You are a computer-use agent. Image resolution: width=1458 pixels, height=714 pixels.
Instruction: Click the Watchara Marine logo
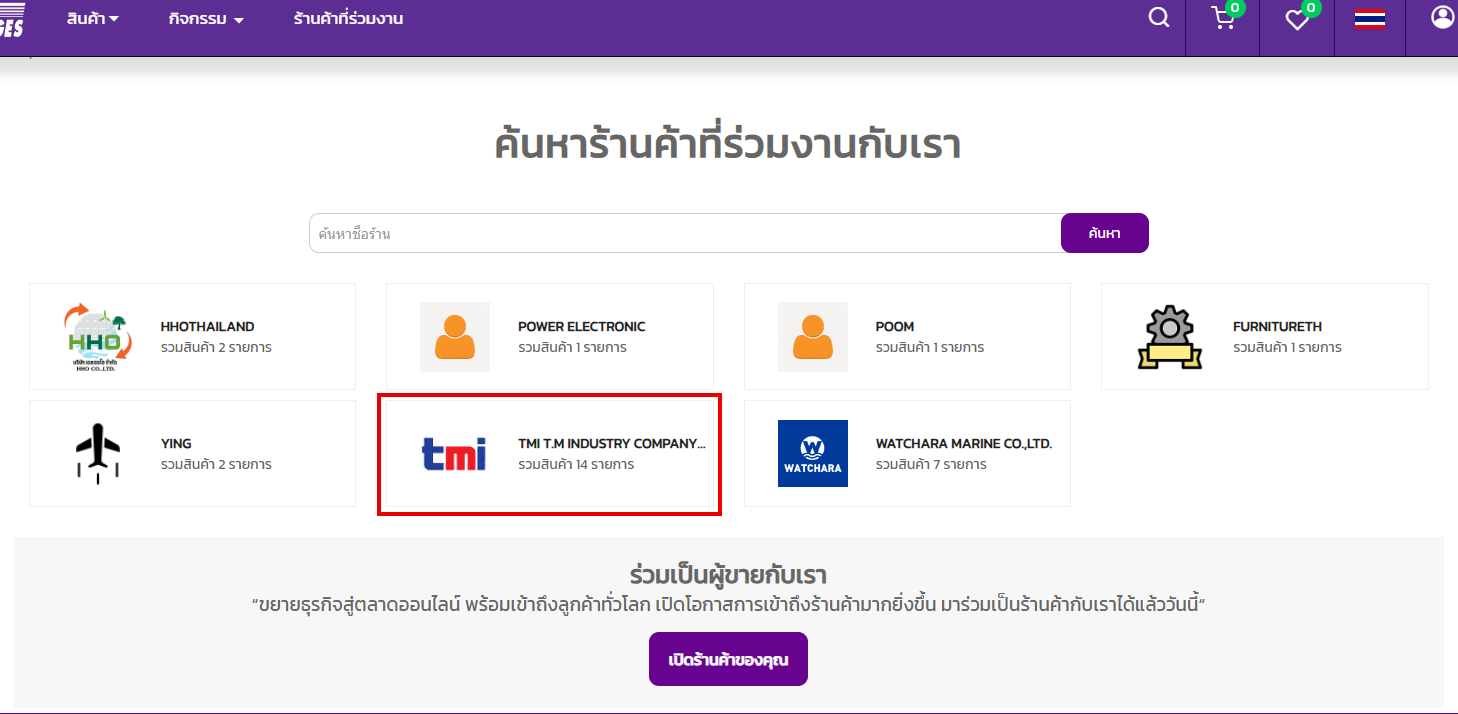coord(812,454)
